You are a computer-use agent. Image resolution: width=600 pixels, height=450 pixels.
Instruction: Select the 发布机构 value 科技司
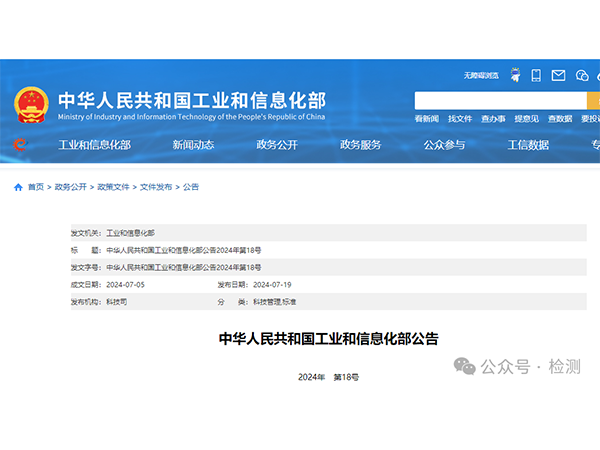click(117, 302)
